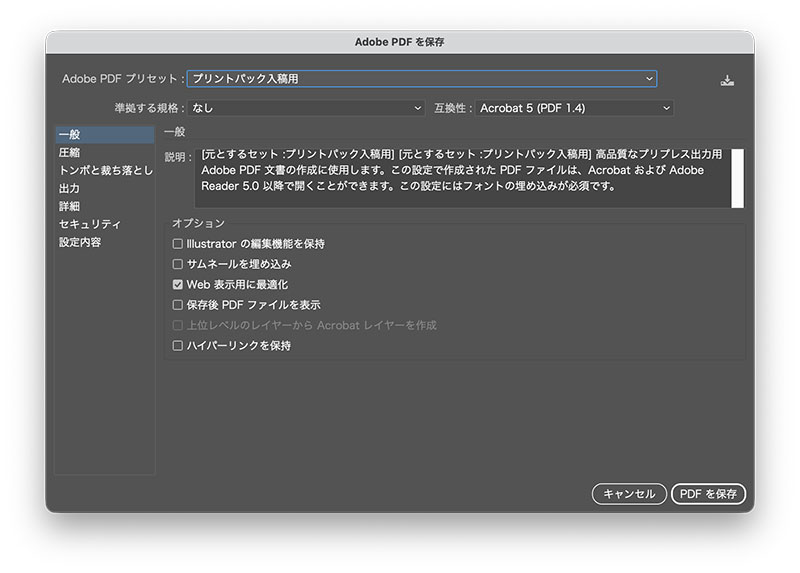This screenshot has height=573, width=800.
Task: Toggle サムネールを埋め込み checkbox
Action: pos(178,264)
